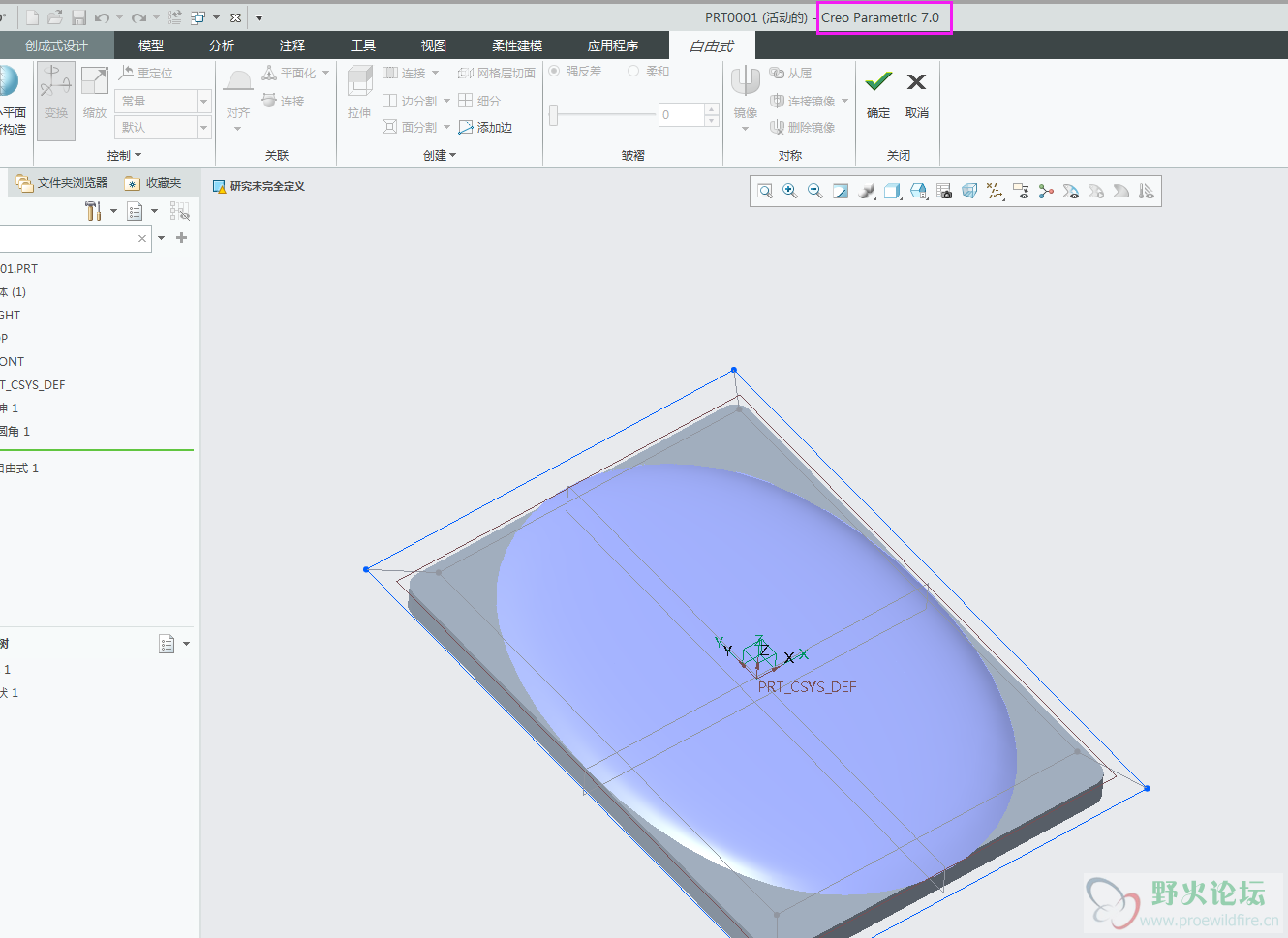Viewport: 1288px width, 938px height.
Task: Add a tree filter with plus icon
Action: pos(181,237)
